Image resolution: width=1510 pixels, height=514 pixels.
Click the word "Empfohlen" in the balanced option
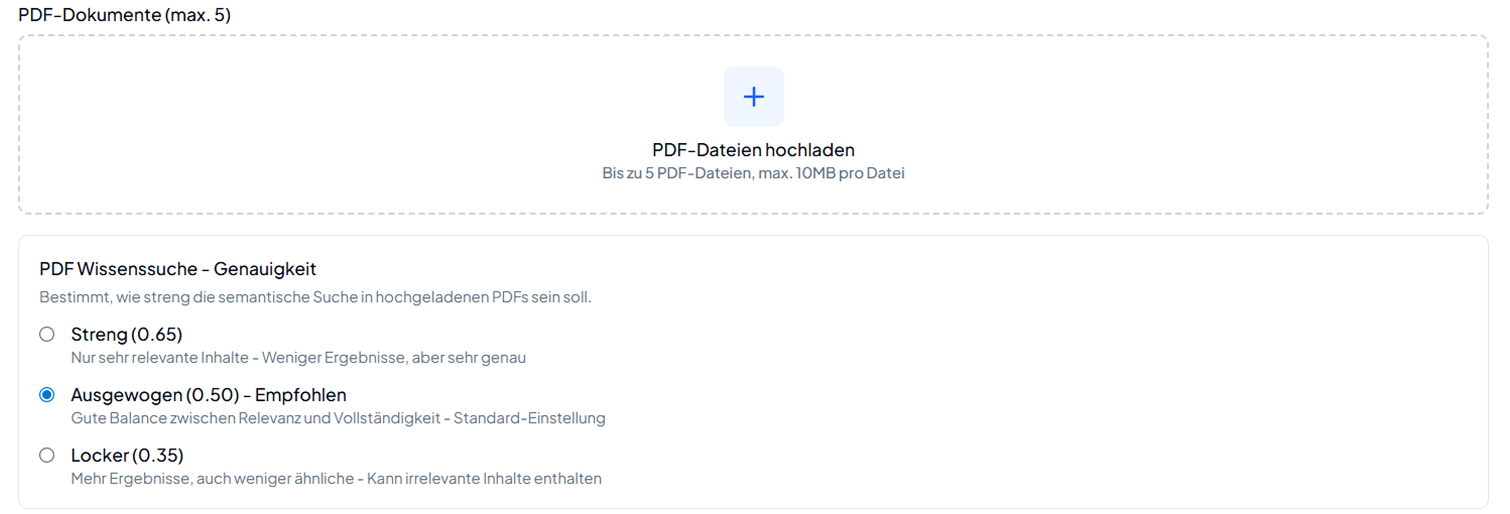tap(301, 395)
